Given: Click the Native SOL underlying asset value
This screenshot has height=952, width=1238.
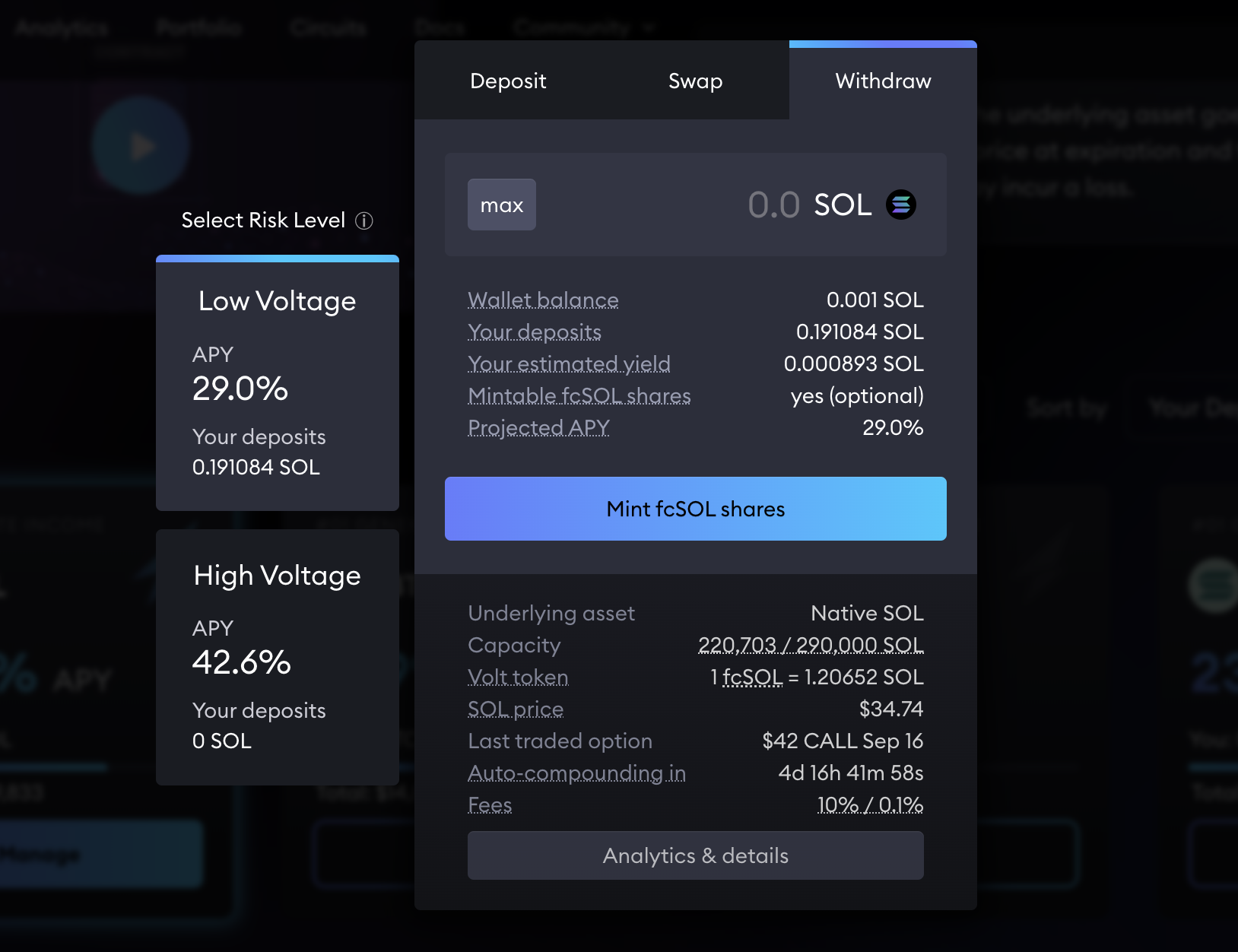Looking at the screenshot, I should pyautogui.click(x=867, y=613).
